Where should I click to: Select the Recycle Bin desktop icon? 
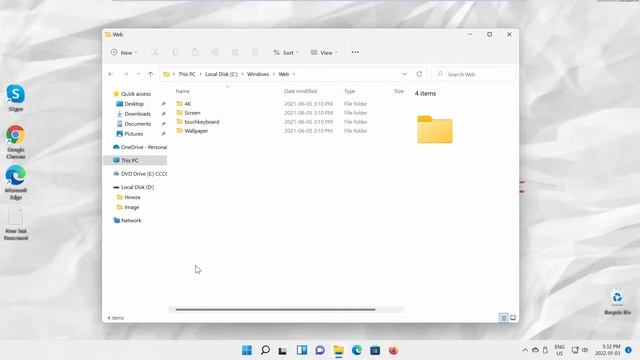pos(617,302)
